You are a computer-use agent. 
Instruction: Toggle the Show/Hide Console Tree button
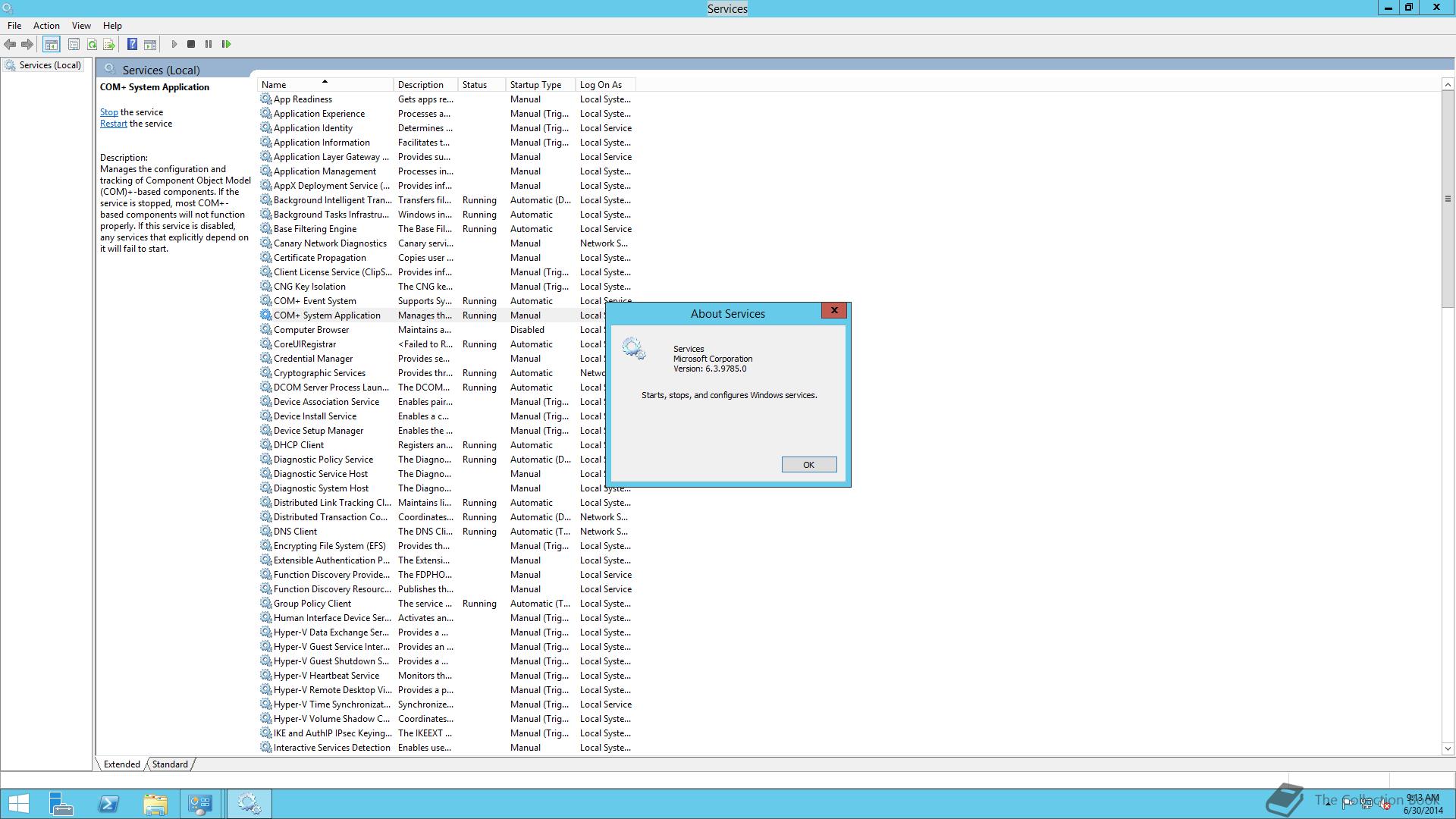tap(51, 44)
